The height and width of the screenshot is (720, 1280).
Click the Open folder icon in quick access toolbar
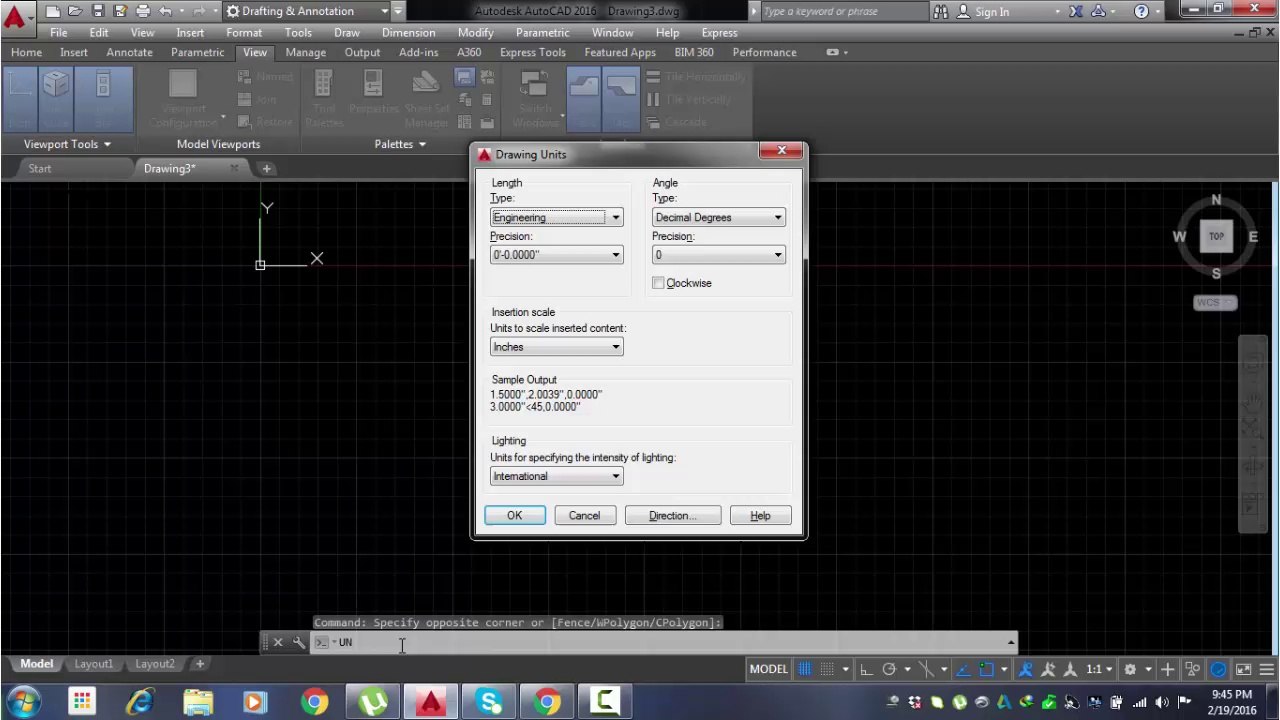[75, 11]
